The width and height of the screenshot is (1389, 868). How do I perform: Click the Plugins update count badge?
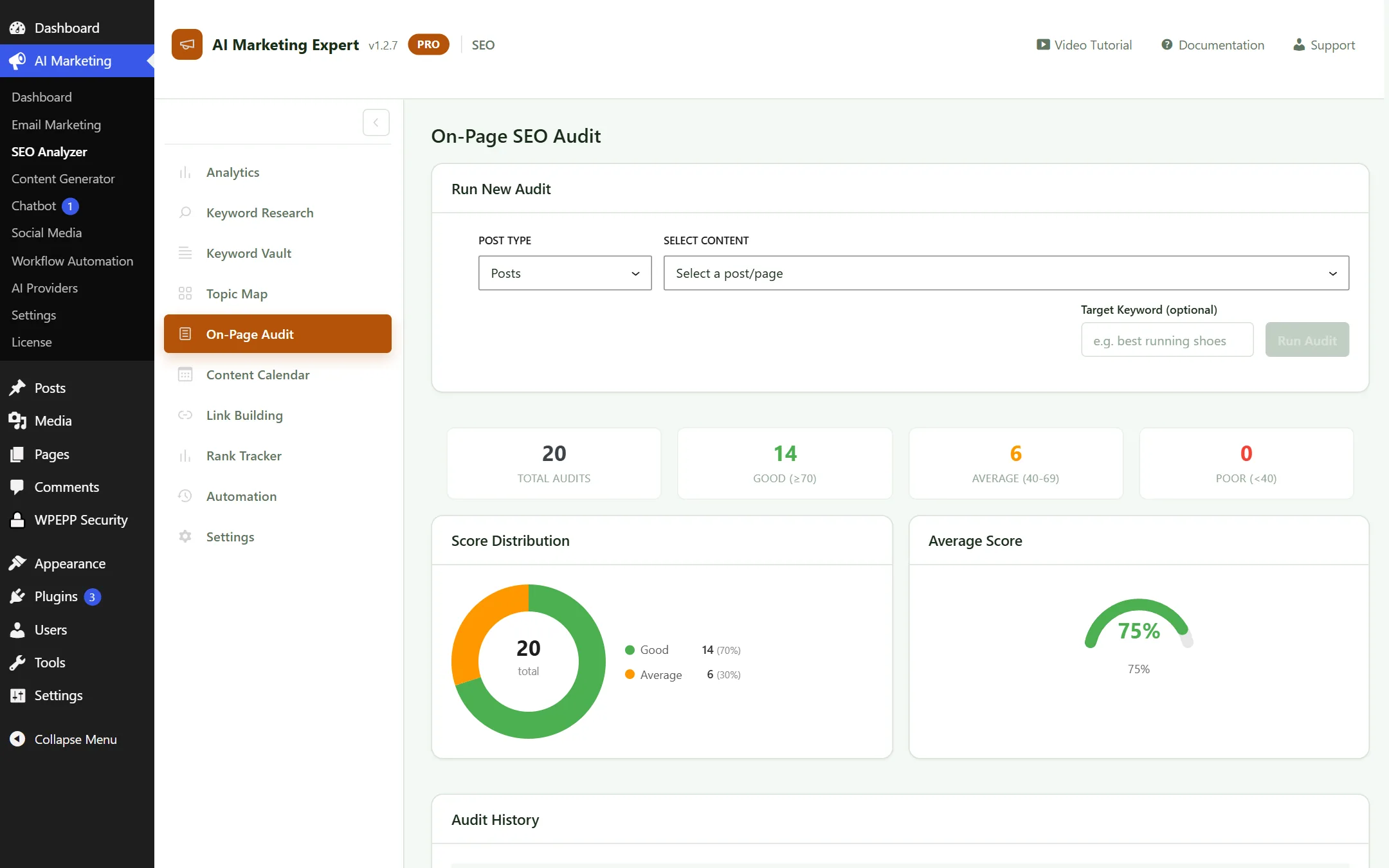click(92, 597)
